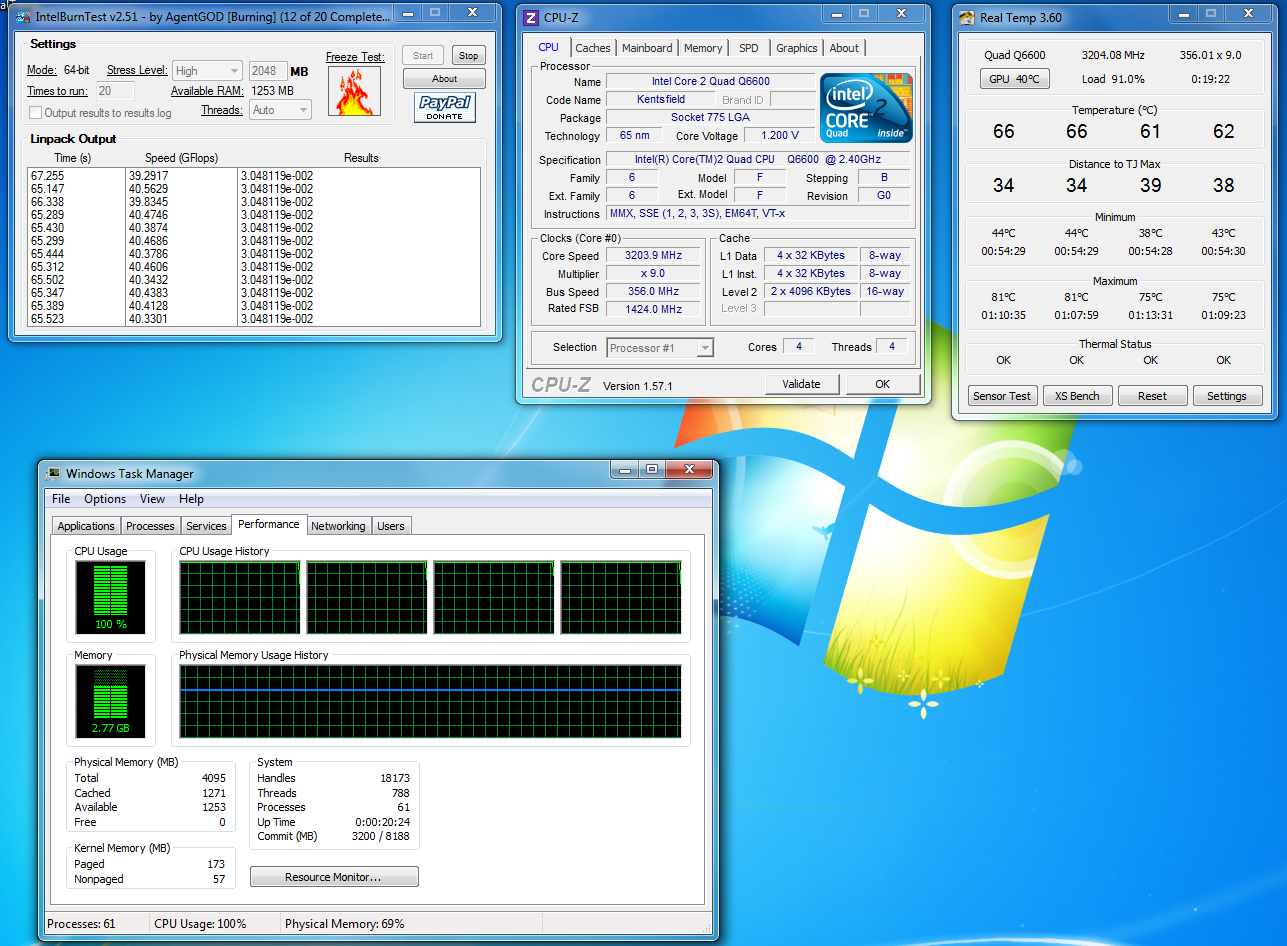The image size is (1287, 946).
Task: Click the 3204.08 MHz readout in Real Temp
Action: (1113, 56)
